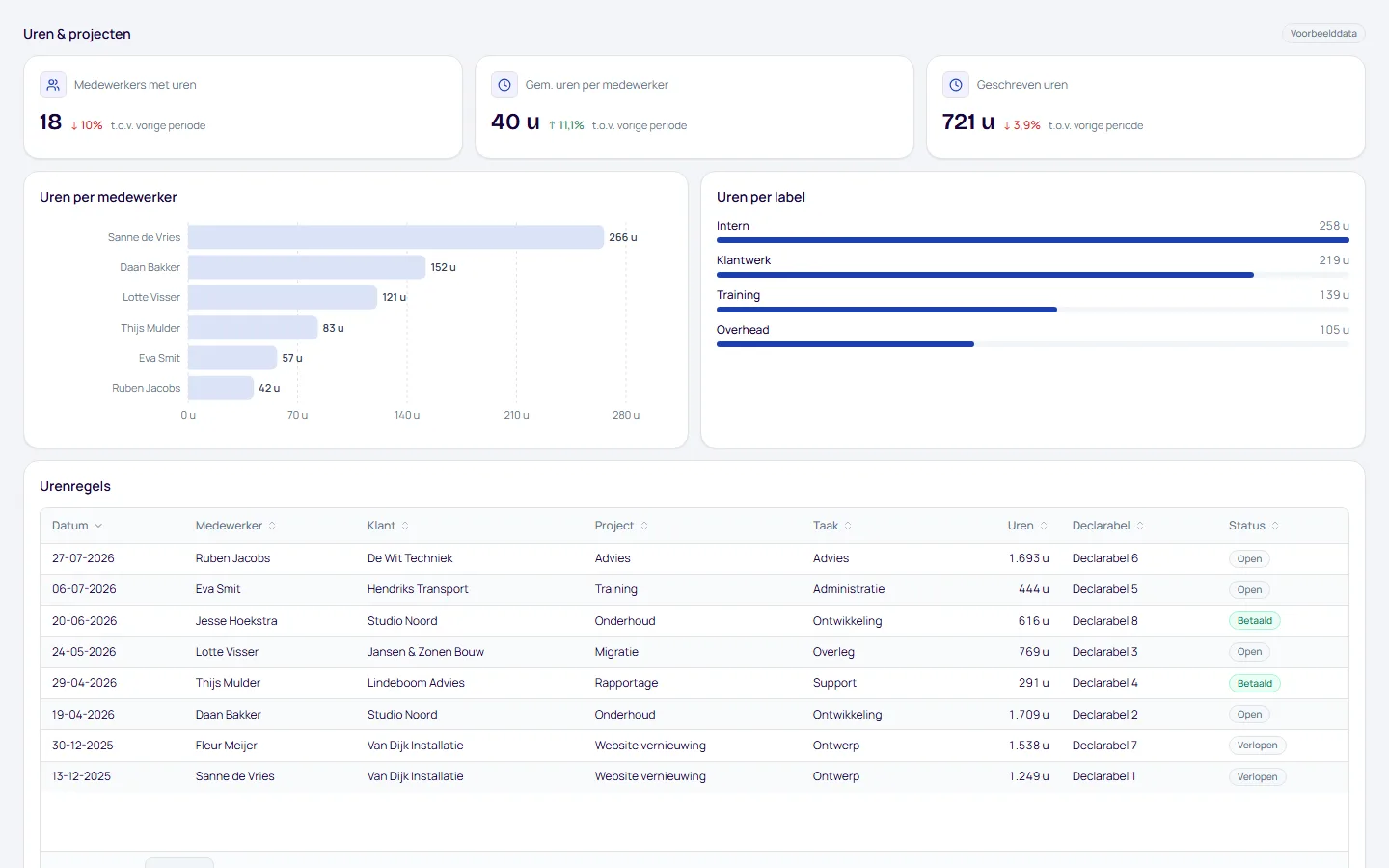Click Lindeboom Advies client cell
1389x868 pixels.
(416, 683)
